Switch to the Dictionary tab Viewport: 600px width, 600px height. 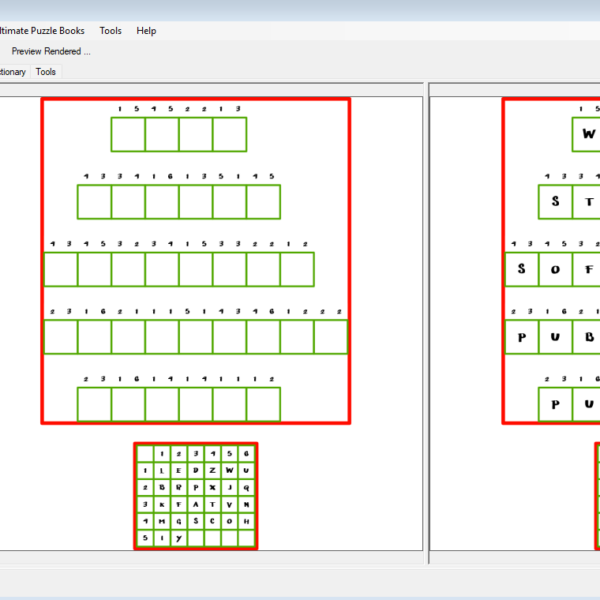point(12,72)
